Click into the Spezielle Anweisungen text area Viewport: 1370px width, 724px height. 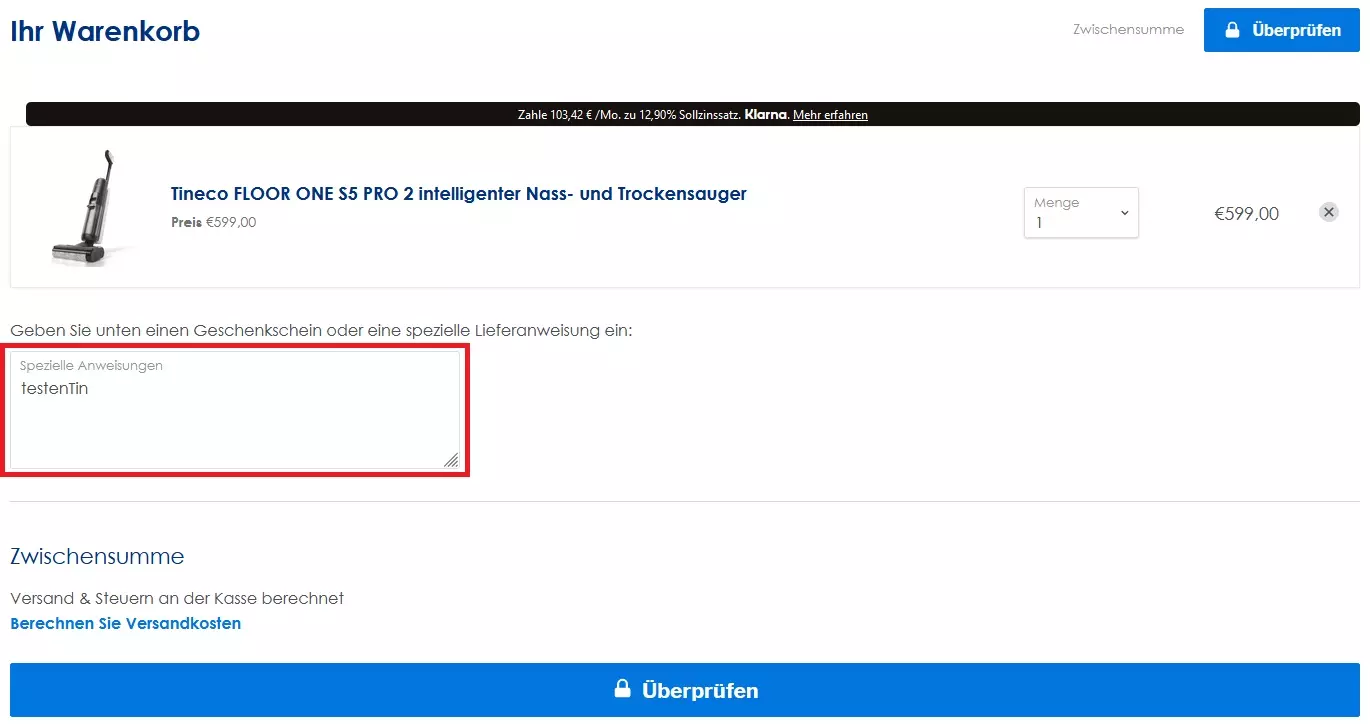click(235, 409)
